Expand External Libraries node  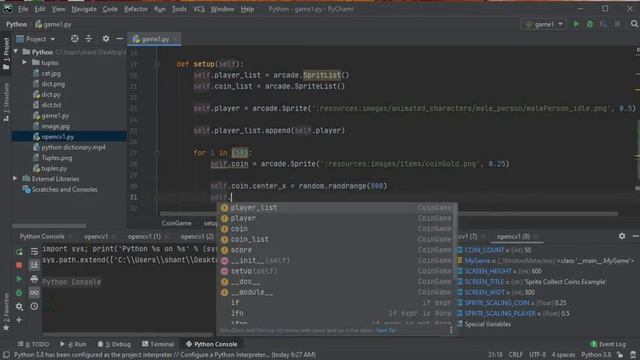pos(16,178)
